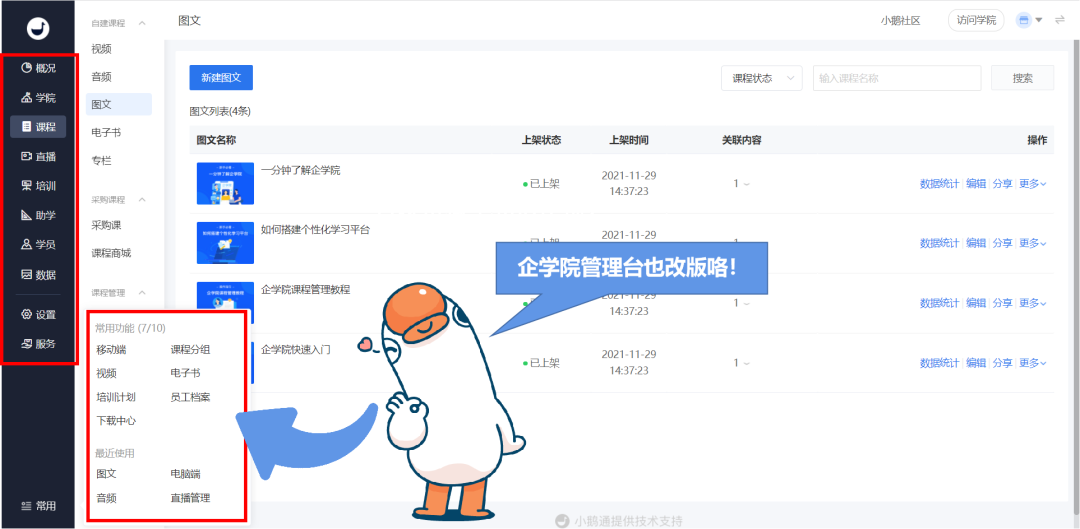This screenshot has height=529, width=1080.
Task: Open 电脑端 under 最近使用
Action: click(x=185, y=475)
